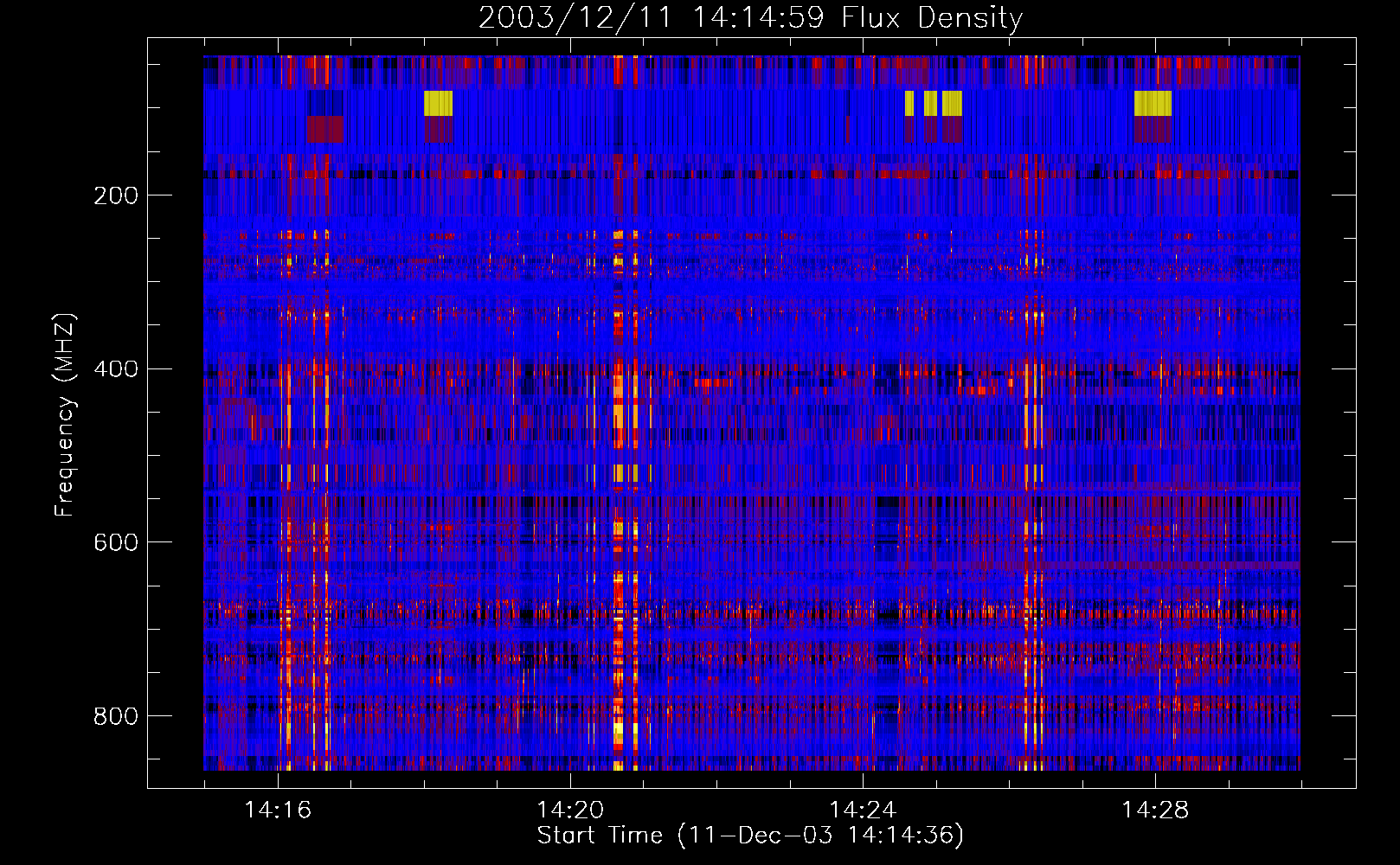Viewport: 1400px width, 865px height.
Task: Click the 'Frequency (MHZ)' y-axis label
Action: (x=65, y=414)
